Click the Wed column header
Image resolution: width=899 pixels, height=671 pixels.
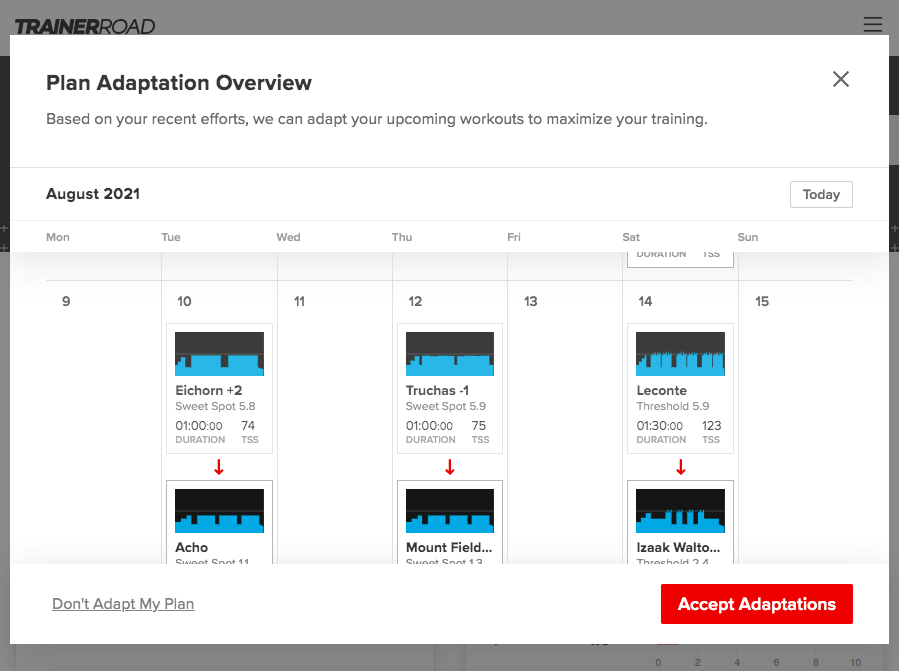click(288, 237)
